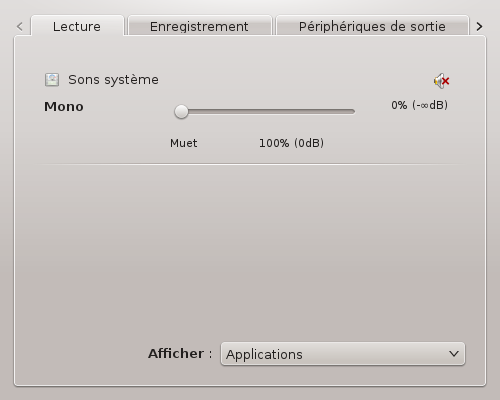Toggle mute for Sons système stream

coord(442,81)
